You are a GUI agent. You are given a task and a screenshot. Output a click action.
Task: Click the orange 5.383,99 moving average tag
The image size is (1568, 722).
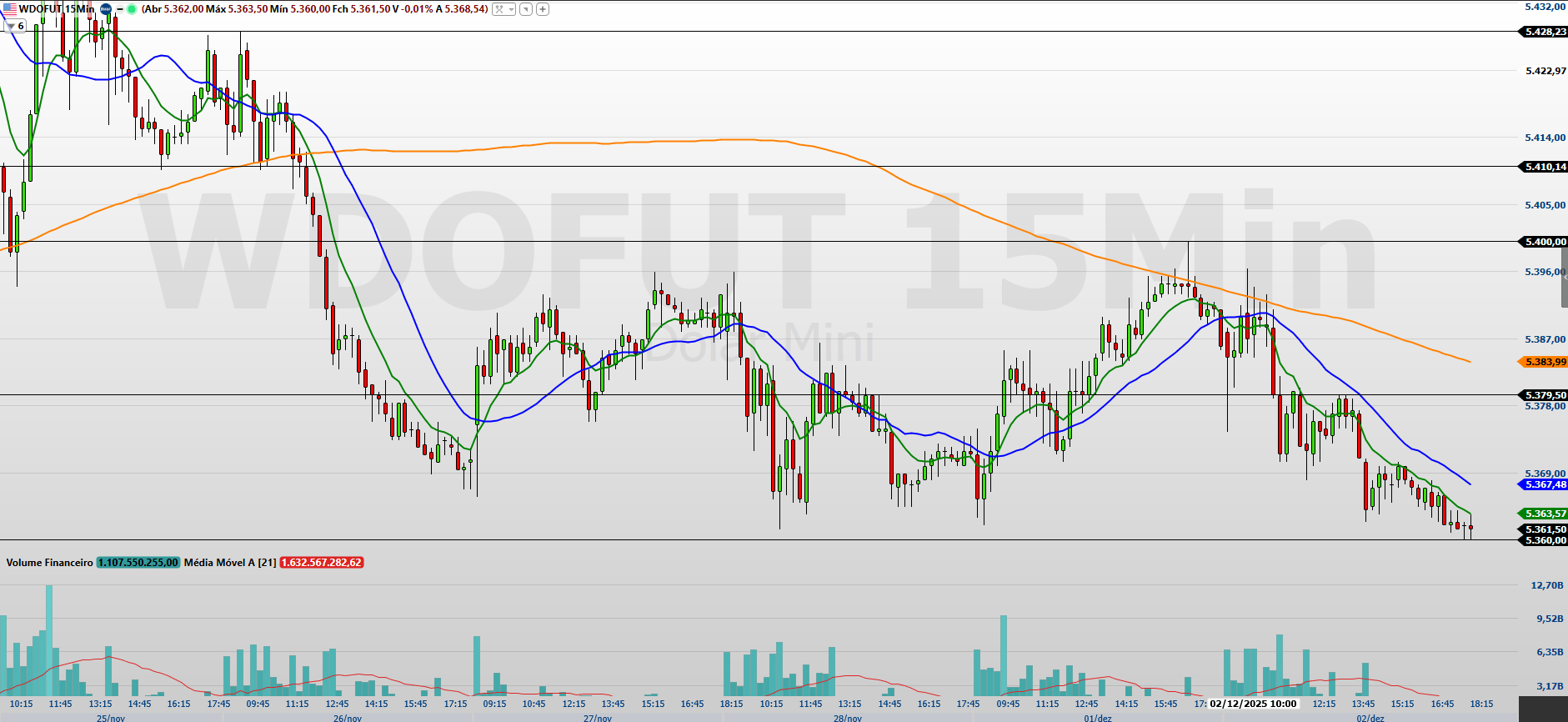point(1545,362)
